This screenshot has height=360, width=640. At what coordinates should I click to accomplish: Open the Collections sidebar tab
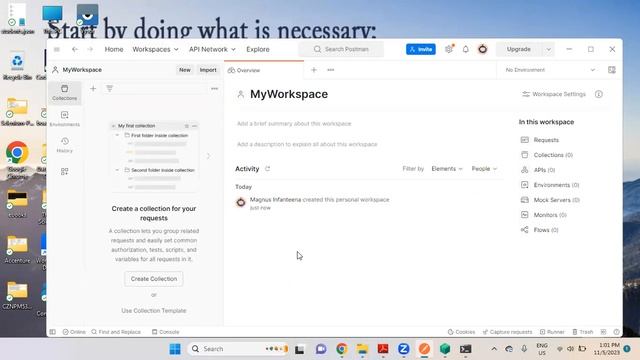64,93
